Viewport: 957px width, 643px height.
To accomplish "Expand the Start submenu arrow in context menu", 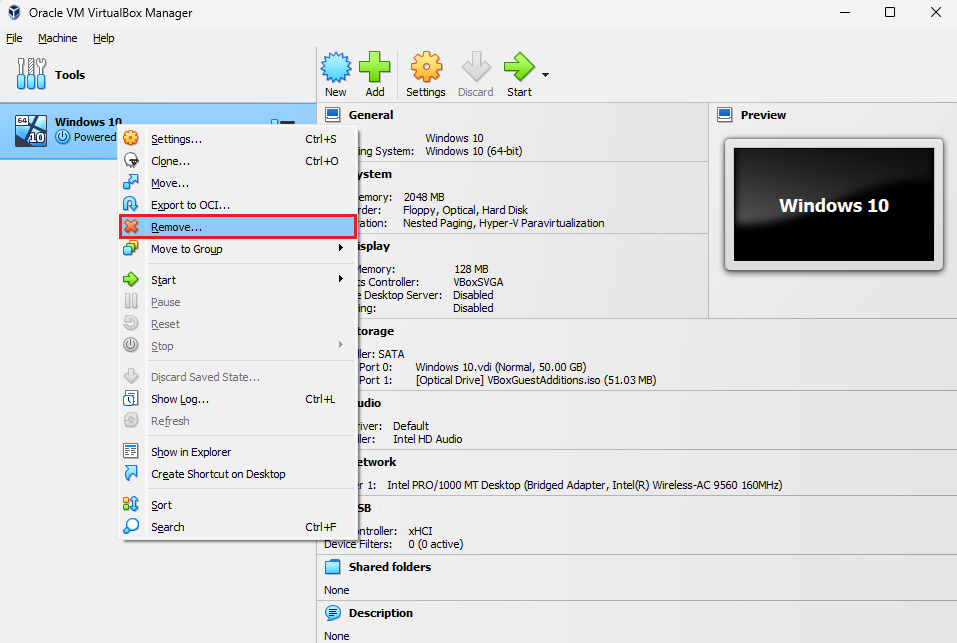I will click(x=341, y=279).
